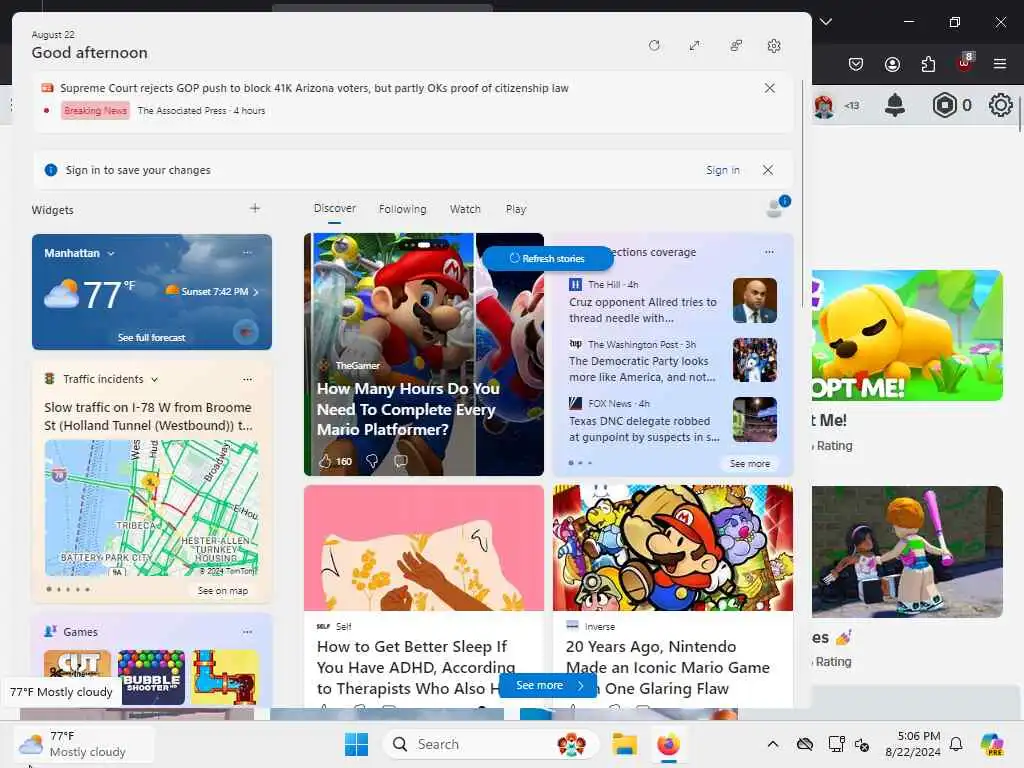Viewport: 1024px width, 768px height.
Task: Open How to Get Better Sleep ADHD article
Action: pos(416,667)
